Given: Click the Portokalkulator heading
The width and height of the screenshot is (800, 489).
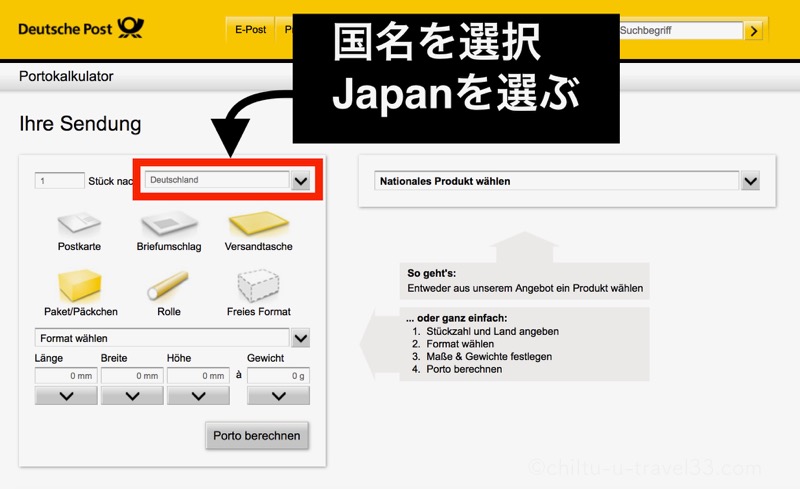Looking at the screenshot, I should 66,76.
